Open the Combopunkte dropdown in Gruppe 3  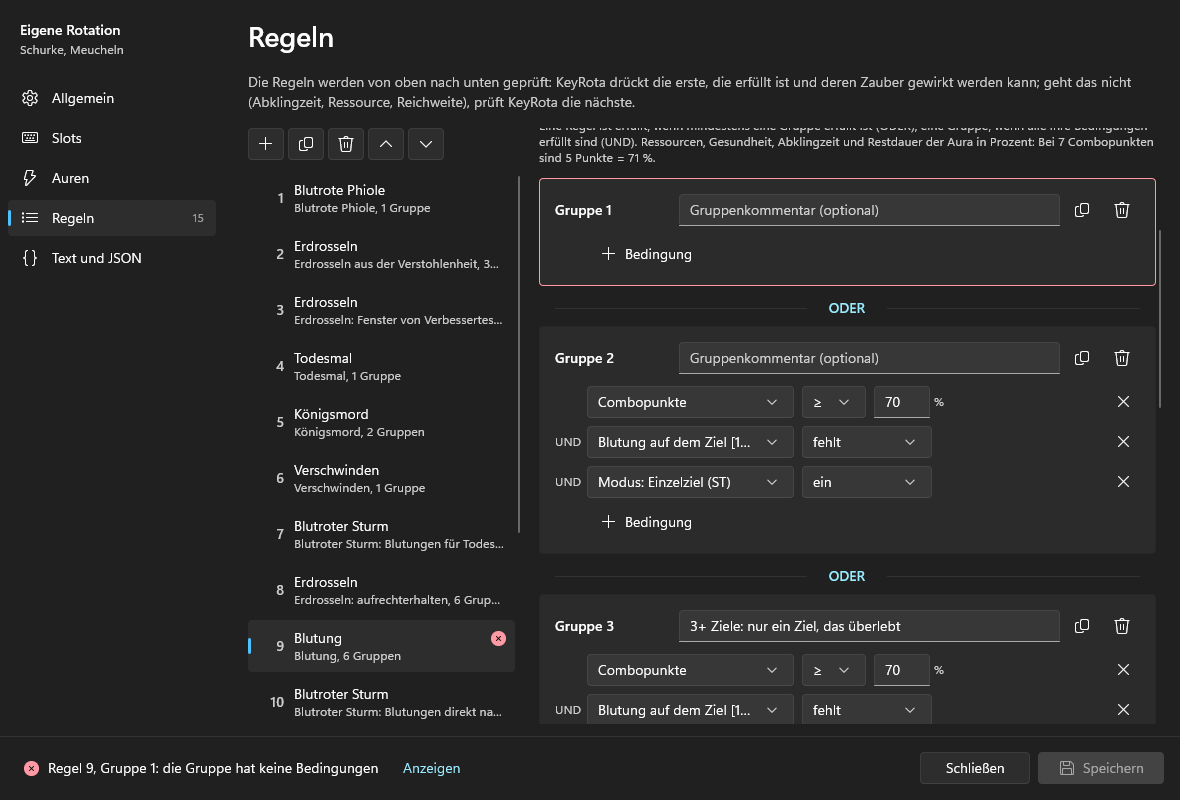click(x=690, y=670)
